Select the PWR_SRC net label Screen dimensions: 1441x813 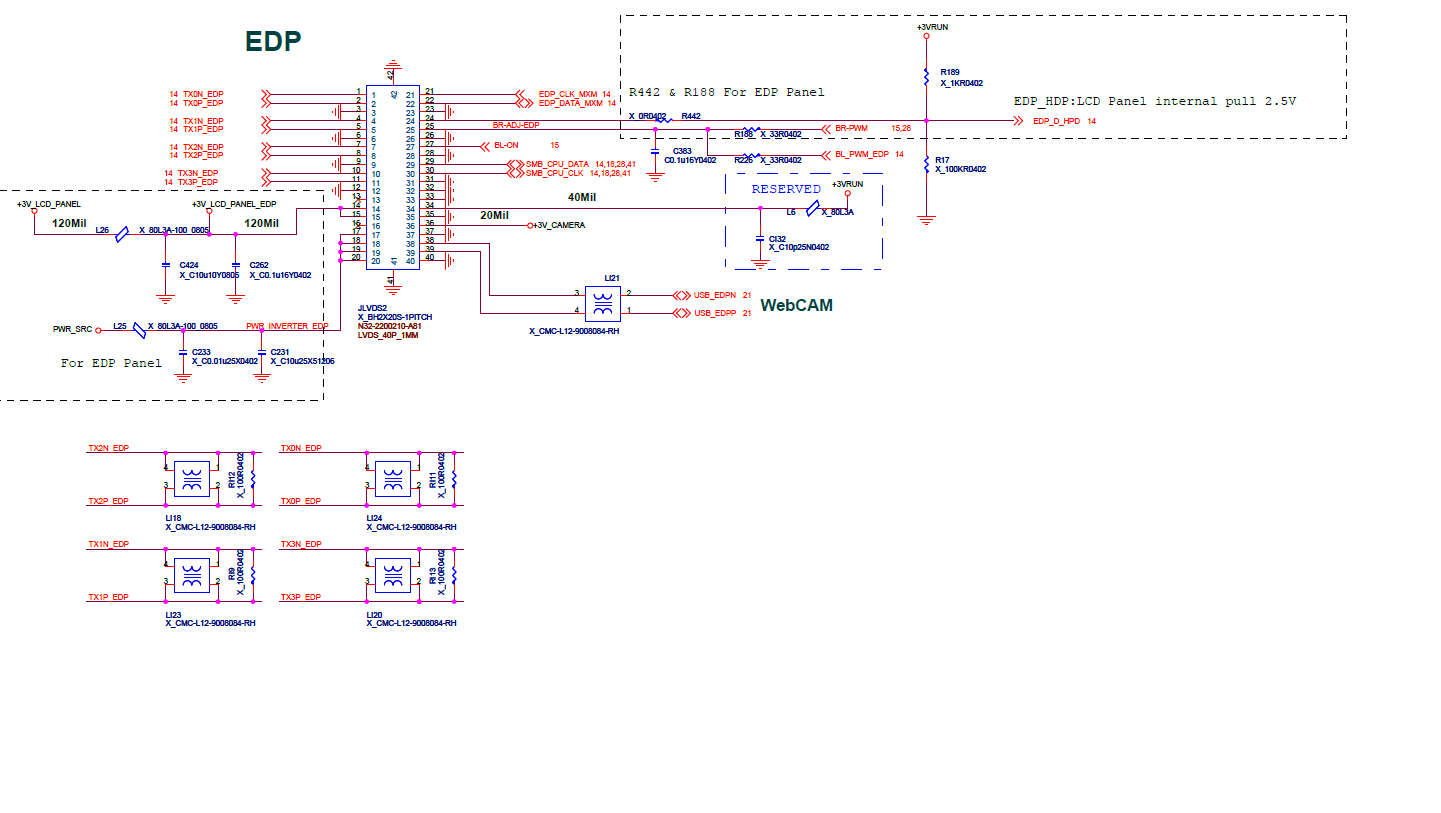tap(72, 328)
